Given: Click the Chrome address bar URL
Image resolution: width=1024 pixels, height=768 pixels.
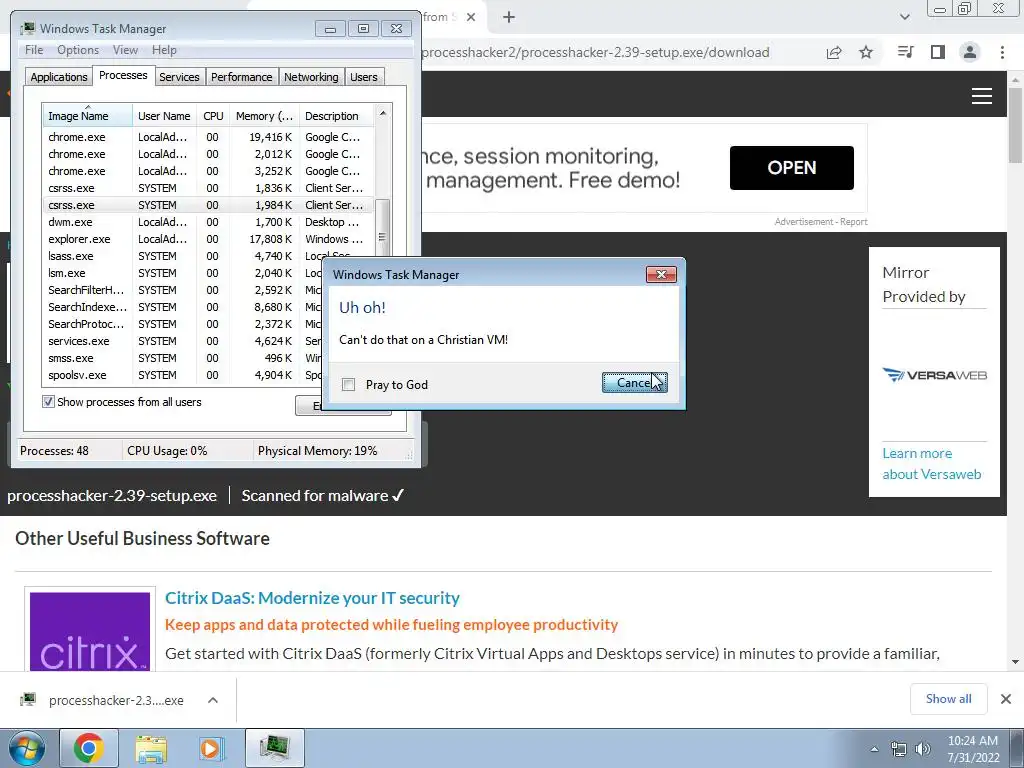Looking at the screenshot, I should (596, 52).
